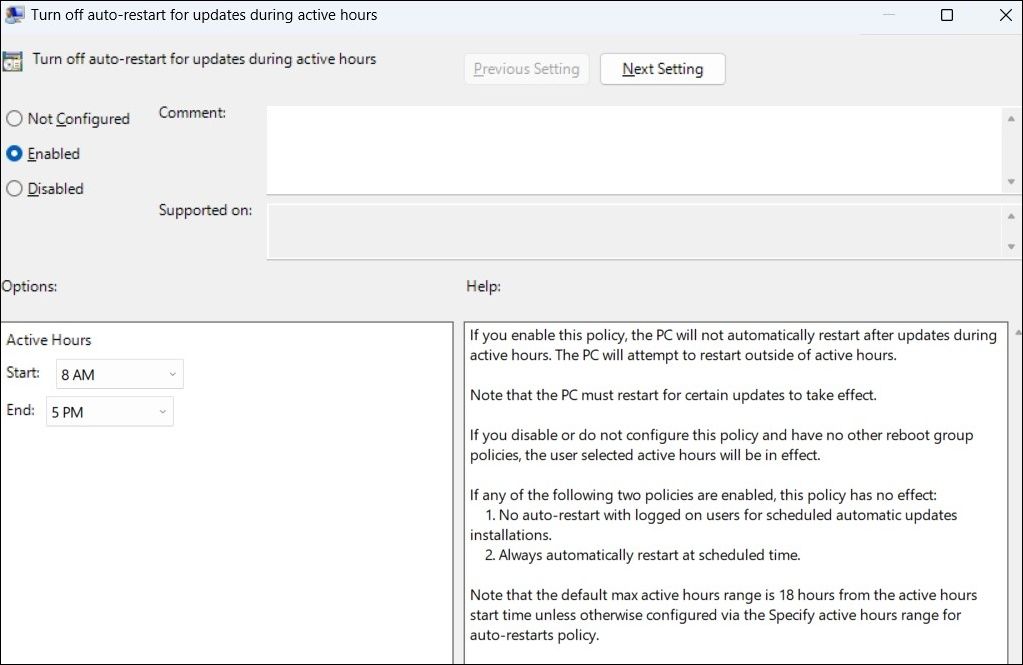Image resolution: width=1023 pixels, height=665 pixels.
Task: Click the window title bar text
Action: pyautogui.click(x=204, y=15)
